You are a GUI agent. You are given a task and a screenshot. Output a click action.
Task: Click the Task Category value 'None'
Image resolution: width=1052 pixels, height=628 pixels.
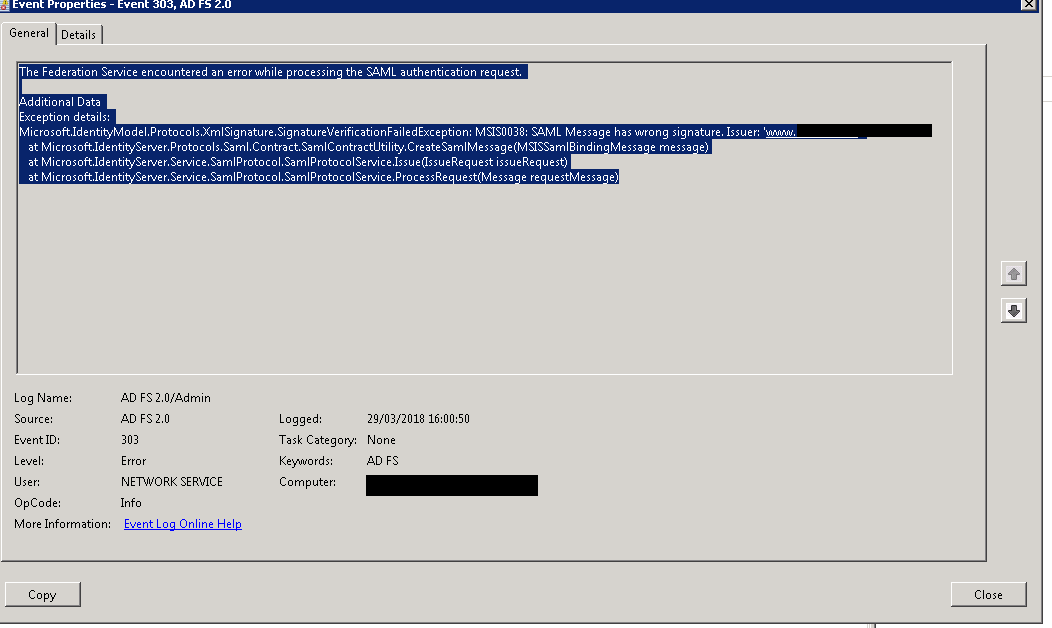pyautogui.click(x=381, y=440)
